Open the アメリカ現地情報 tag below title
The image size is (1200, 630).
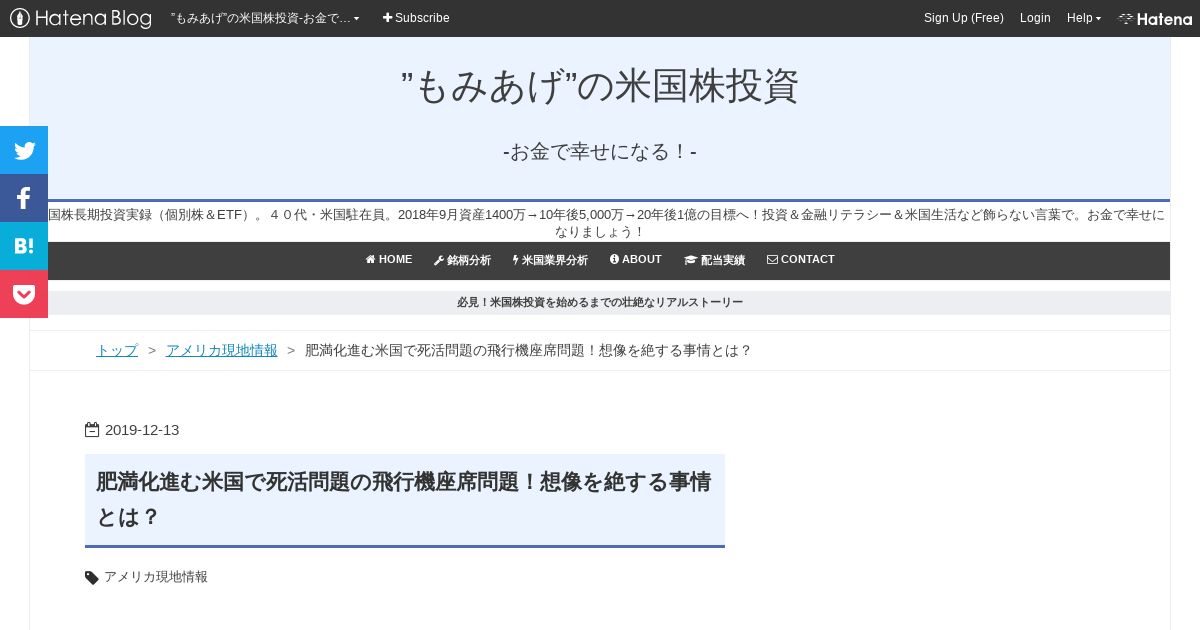156,577
